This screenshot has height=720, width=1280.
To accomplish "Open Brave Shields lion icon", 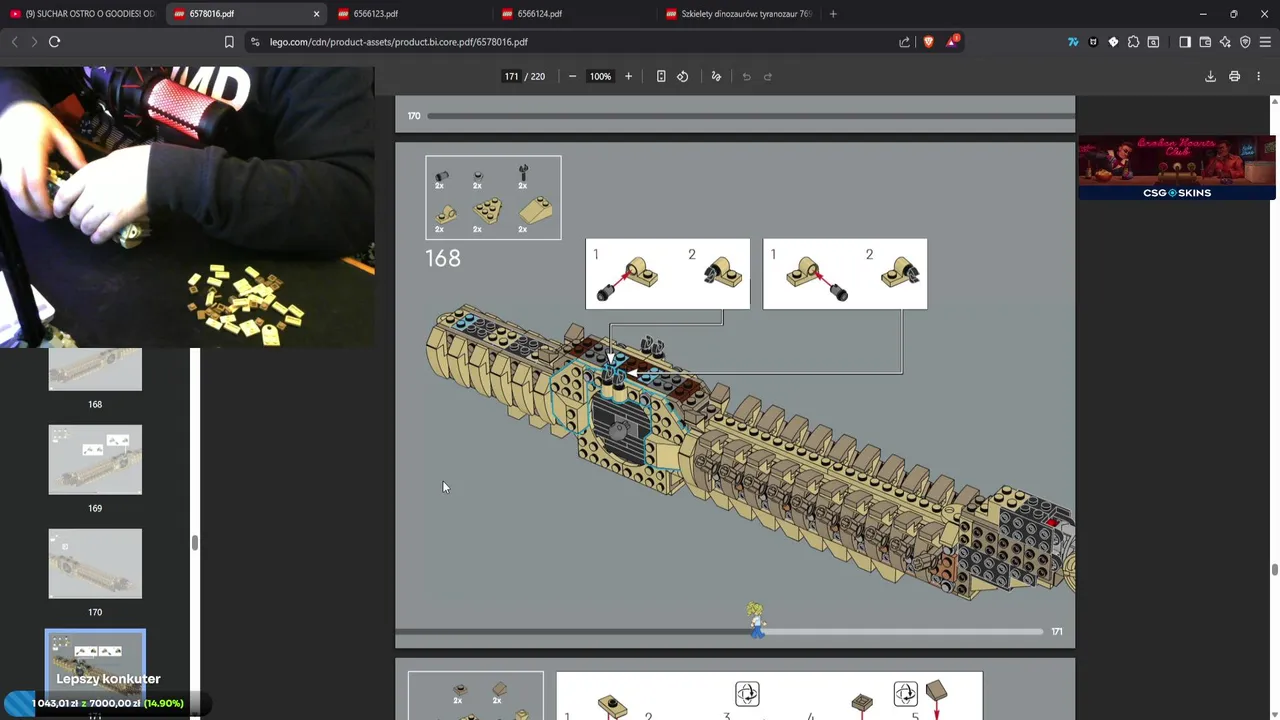I will pos(929,42).
